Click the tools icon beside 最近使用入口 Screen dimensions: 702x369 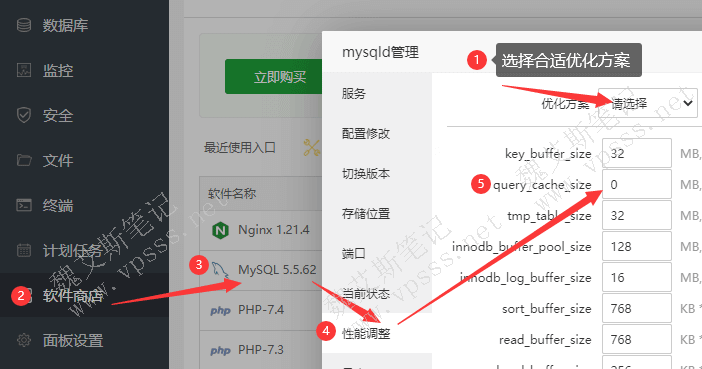coord(312,148)
